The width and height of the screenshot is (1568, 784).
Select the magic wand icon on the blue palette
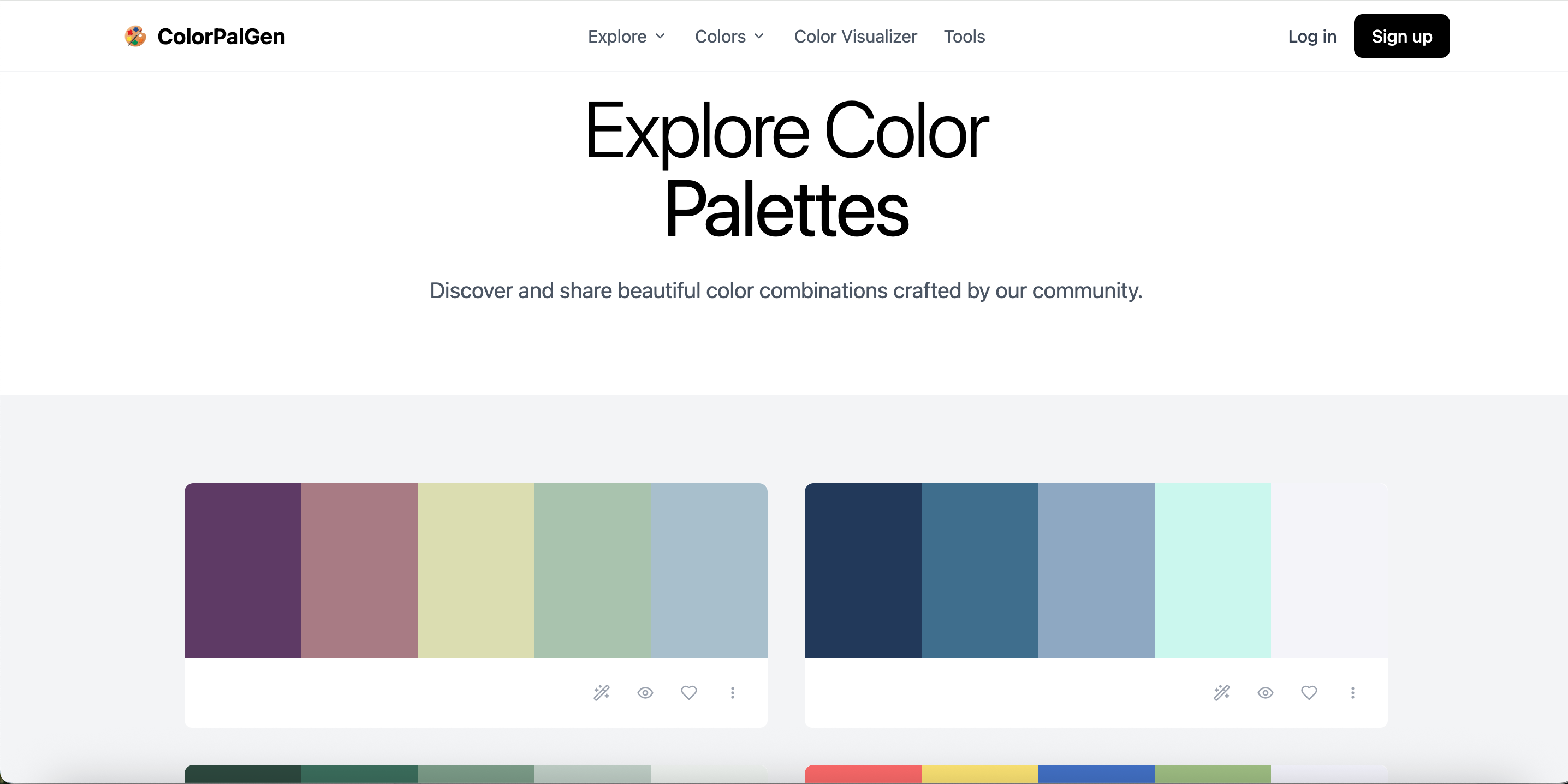(1221, 693)
